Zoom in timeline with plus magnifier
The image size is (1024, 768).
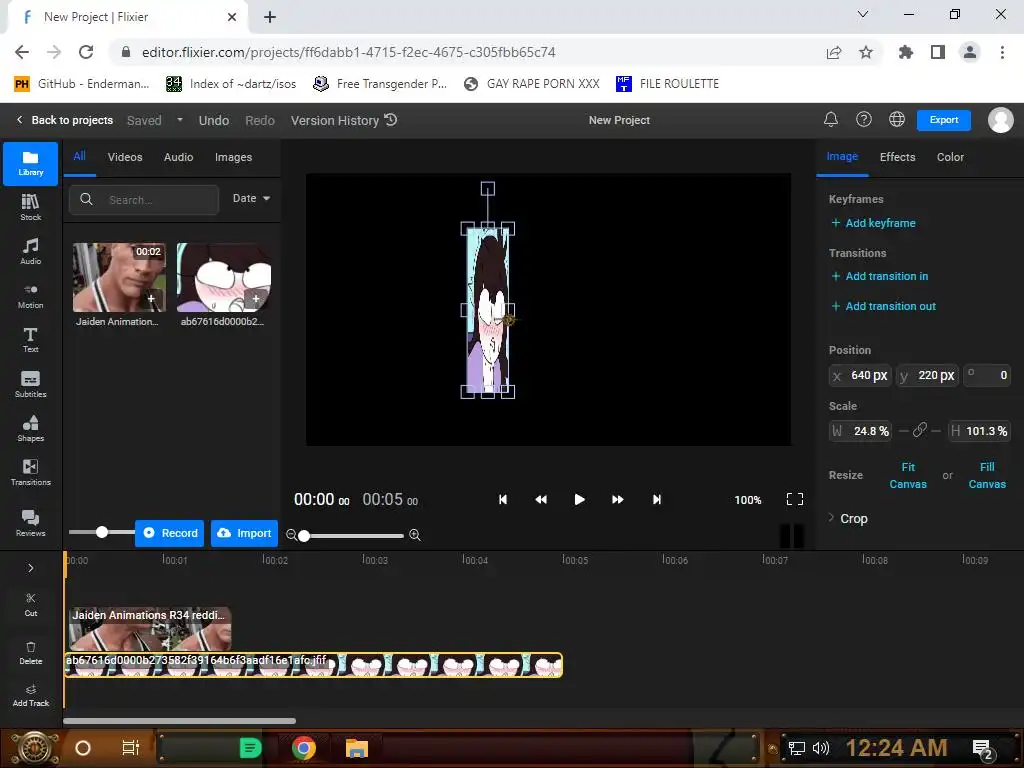pos(415,535)
